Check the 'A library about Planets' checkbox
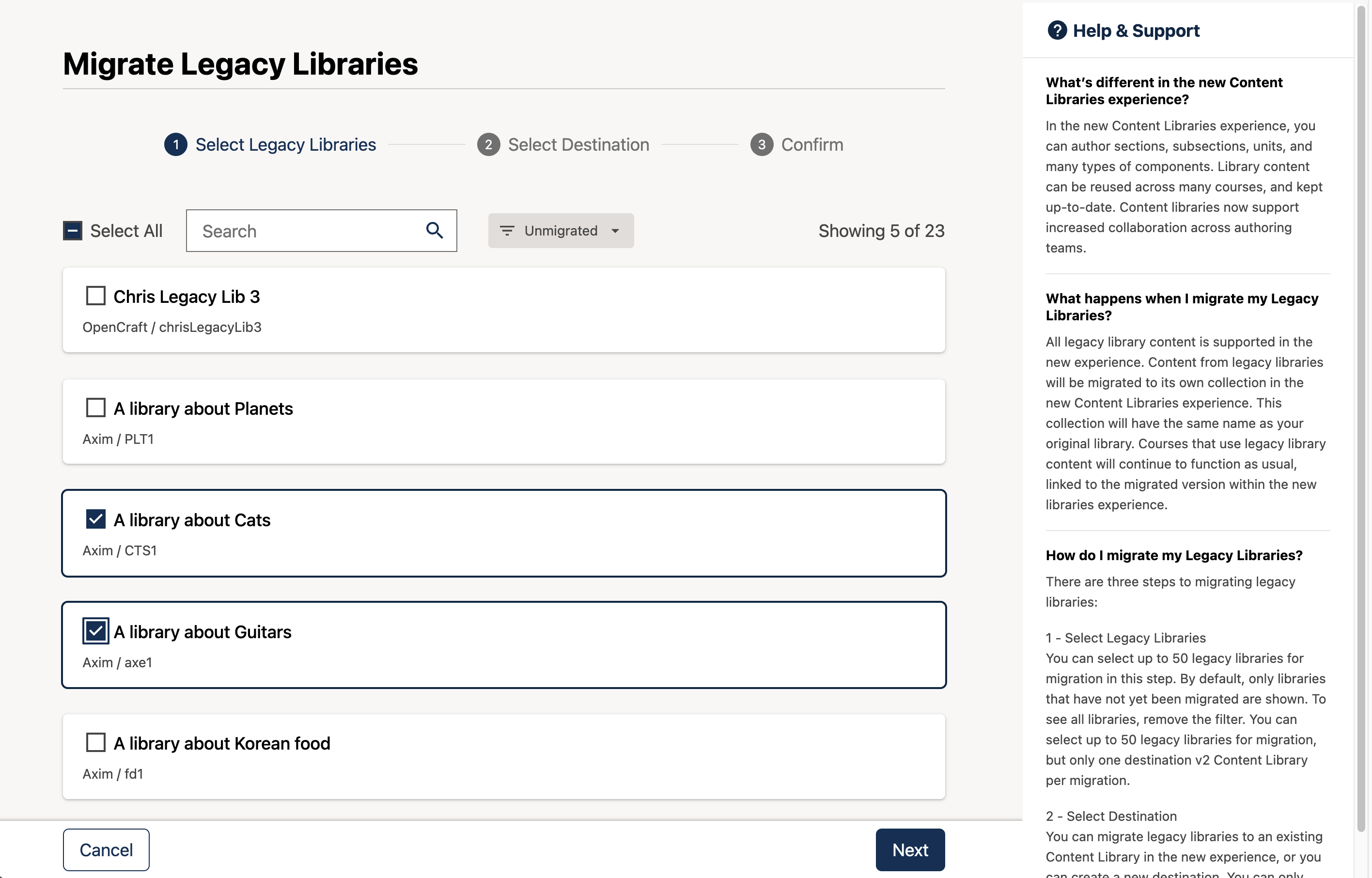The image size is (1372, 878). pos(95,407)
